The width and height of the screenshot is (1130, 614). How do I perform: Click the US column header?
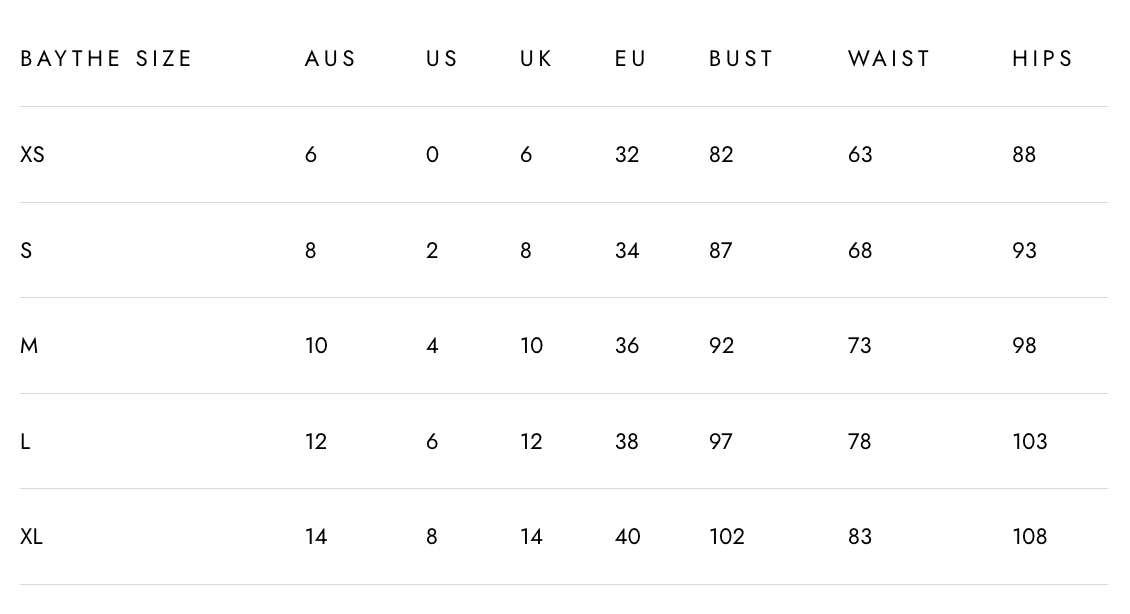click(x=442, y=59)
